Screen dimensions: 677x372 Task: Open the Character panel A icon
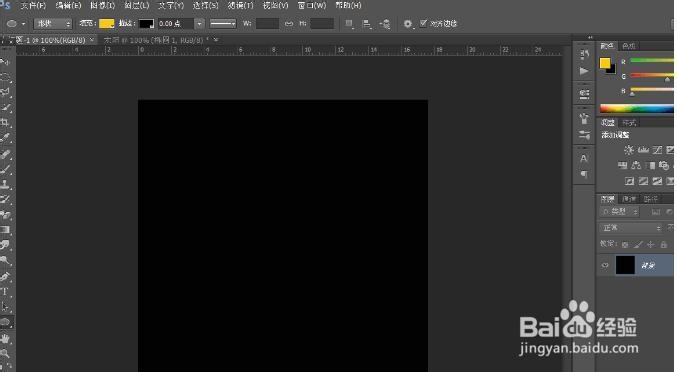click(x=584, y=158)
